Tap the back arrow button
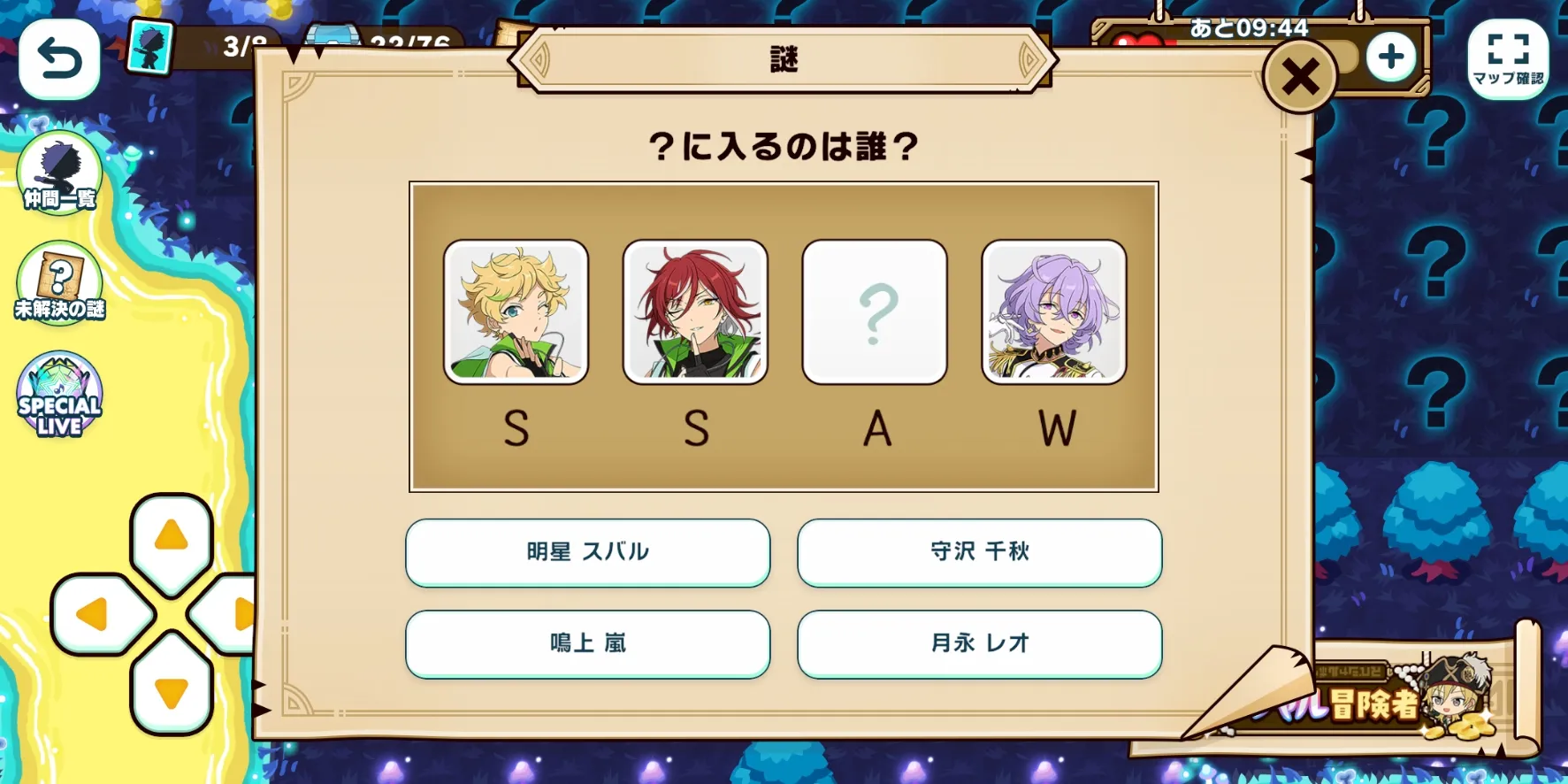 (x=59, y=59)
